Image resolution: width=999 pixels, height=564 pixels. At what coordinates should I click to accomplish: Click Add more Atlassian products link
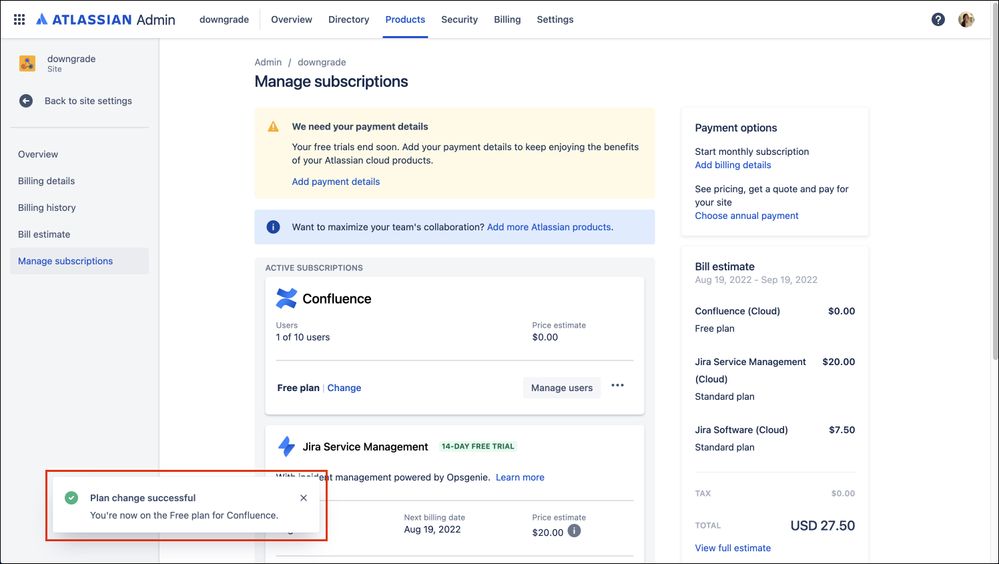point(549,227)
